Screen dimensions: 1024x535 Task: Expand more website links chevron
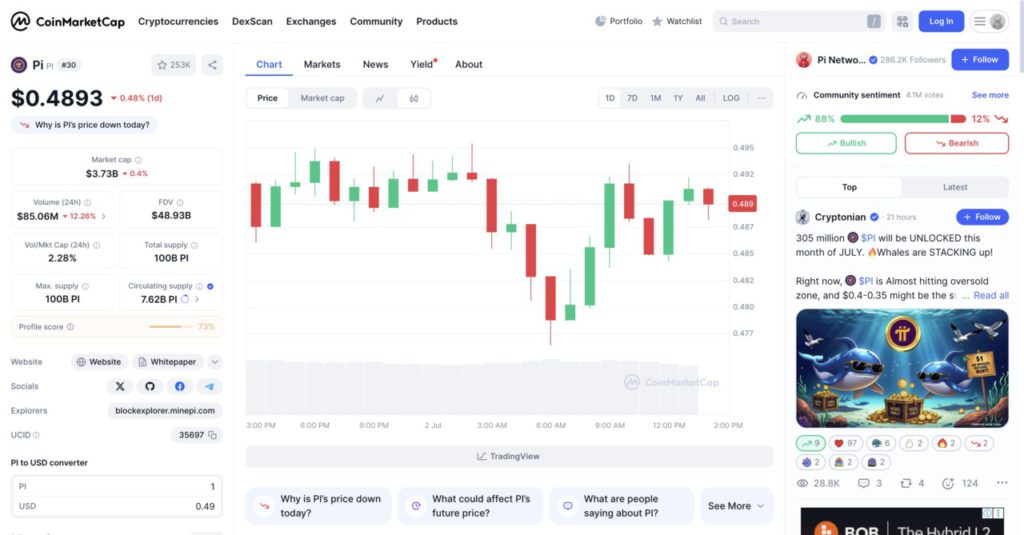(215, 361)
